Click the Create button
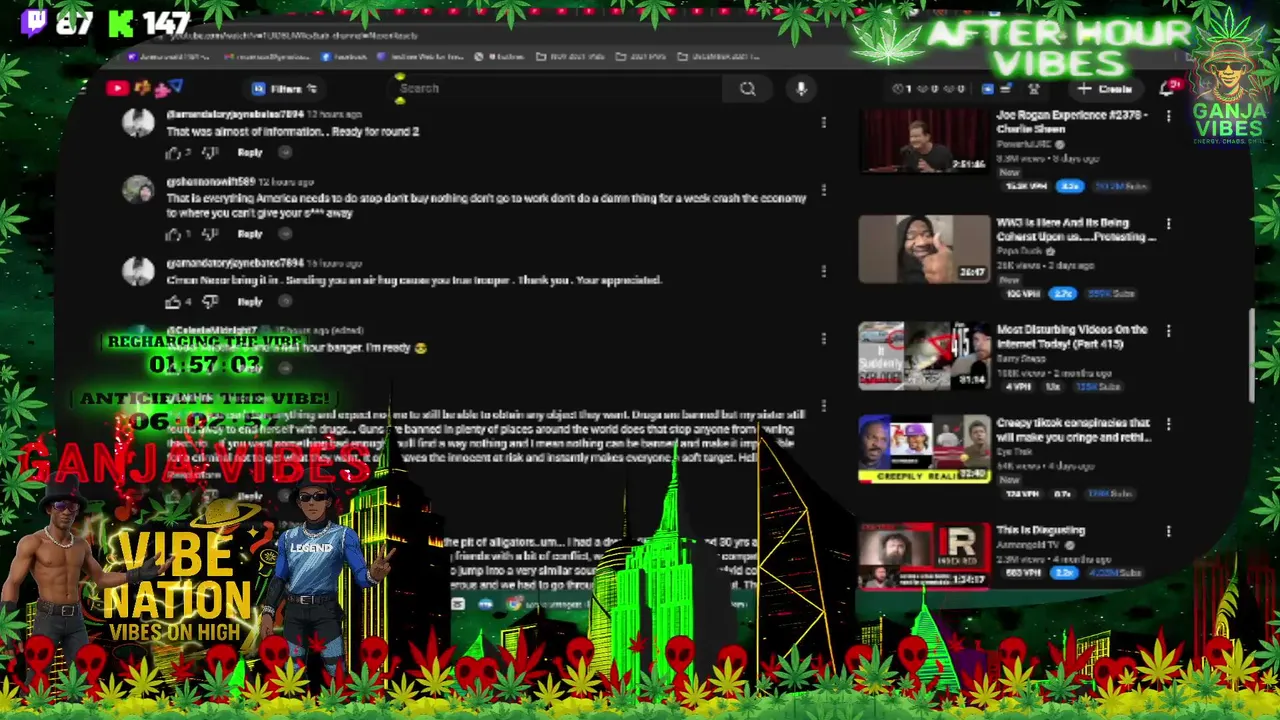The image size is (1280, 720). click(1105, 89)
